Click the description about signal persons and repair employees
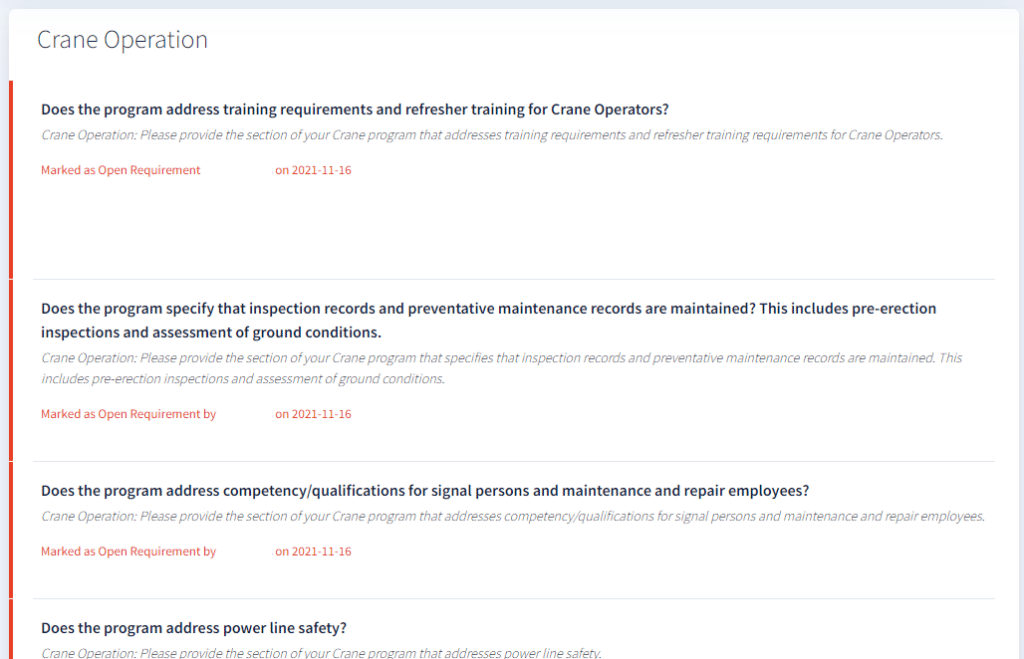 tap(513, 517)
